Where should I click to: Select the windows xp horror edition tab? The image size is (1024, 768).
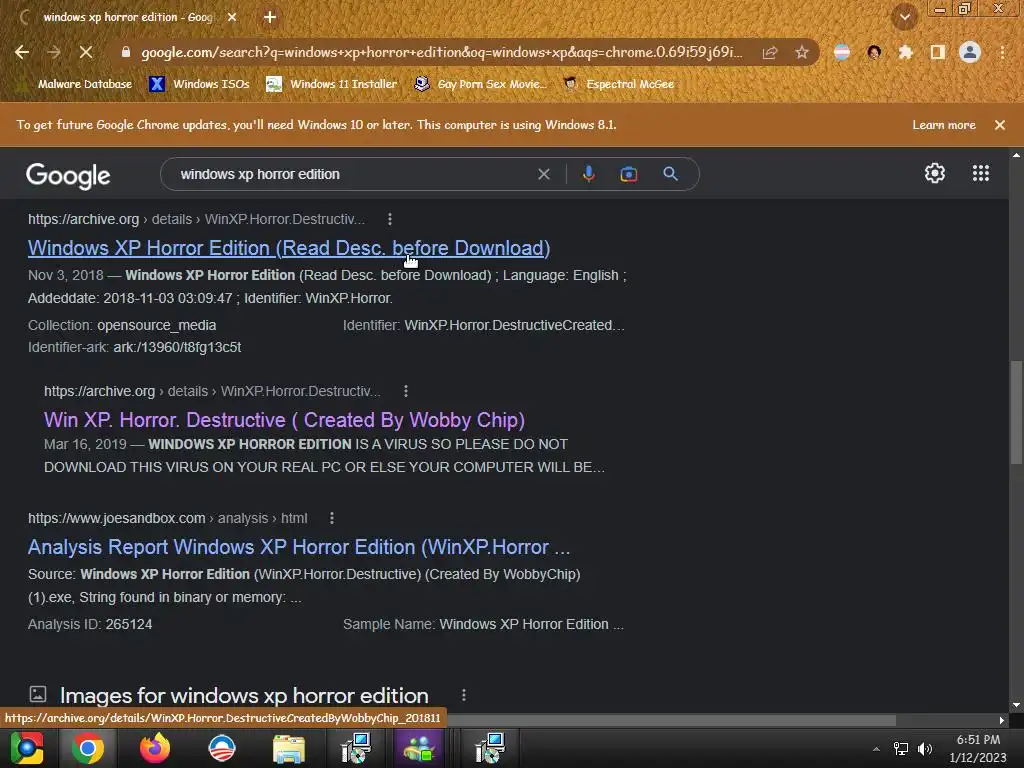[128, 17]
